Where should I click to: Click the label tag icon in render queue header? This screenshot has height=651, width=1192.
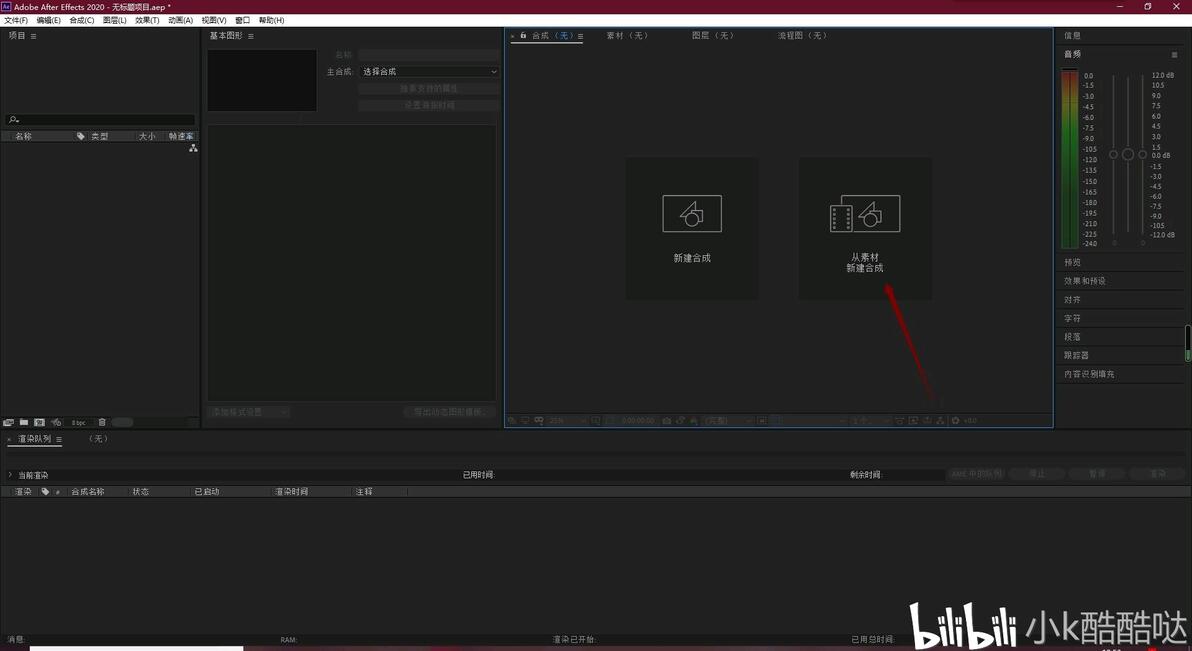pyautogui.click(x=45, y=492)
